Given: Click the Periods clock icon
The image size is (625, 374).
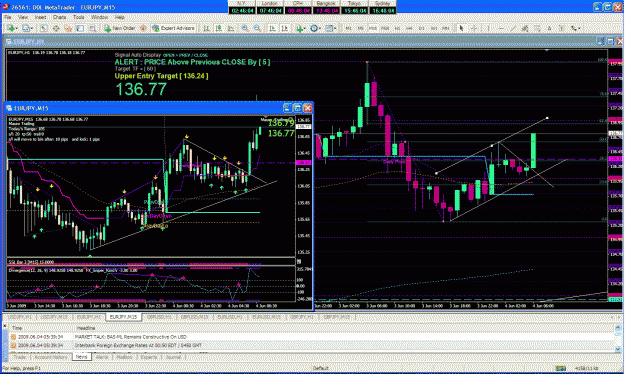Looking at the screenshot, I should (x=314, y=28).
